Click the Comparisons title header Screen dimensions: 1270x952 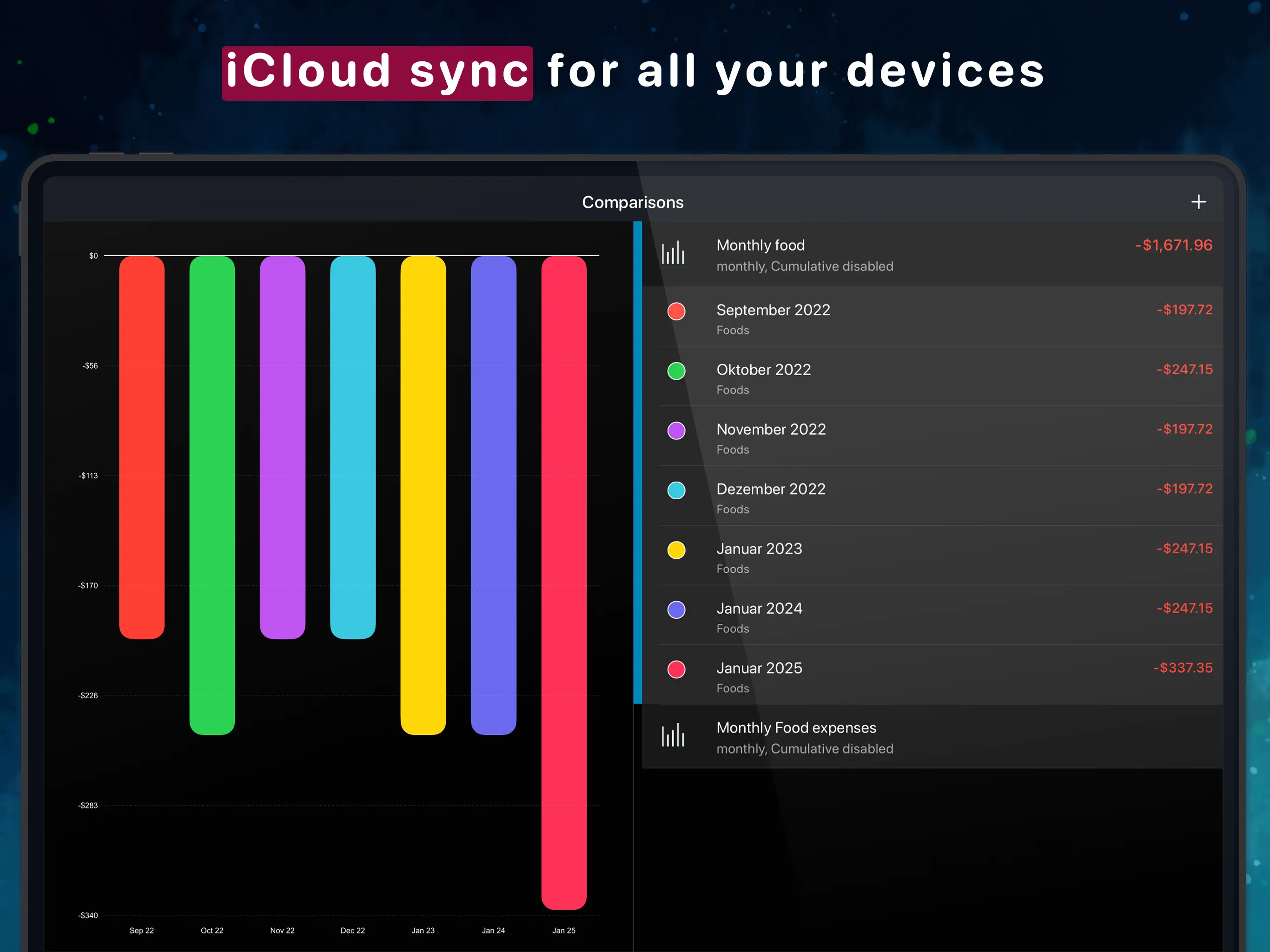click(633, 202)
